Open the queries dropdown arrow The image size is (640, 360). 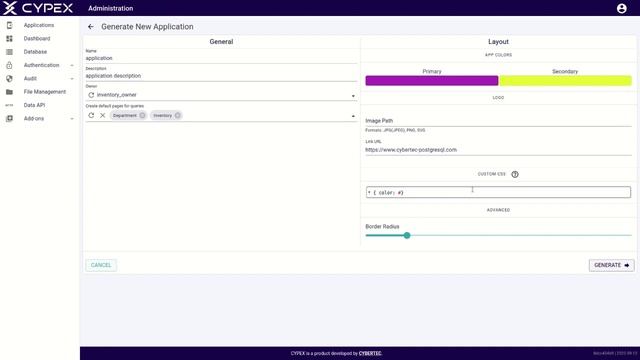(x=353, y=116)
